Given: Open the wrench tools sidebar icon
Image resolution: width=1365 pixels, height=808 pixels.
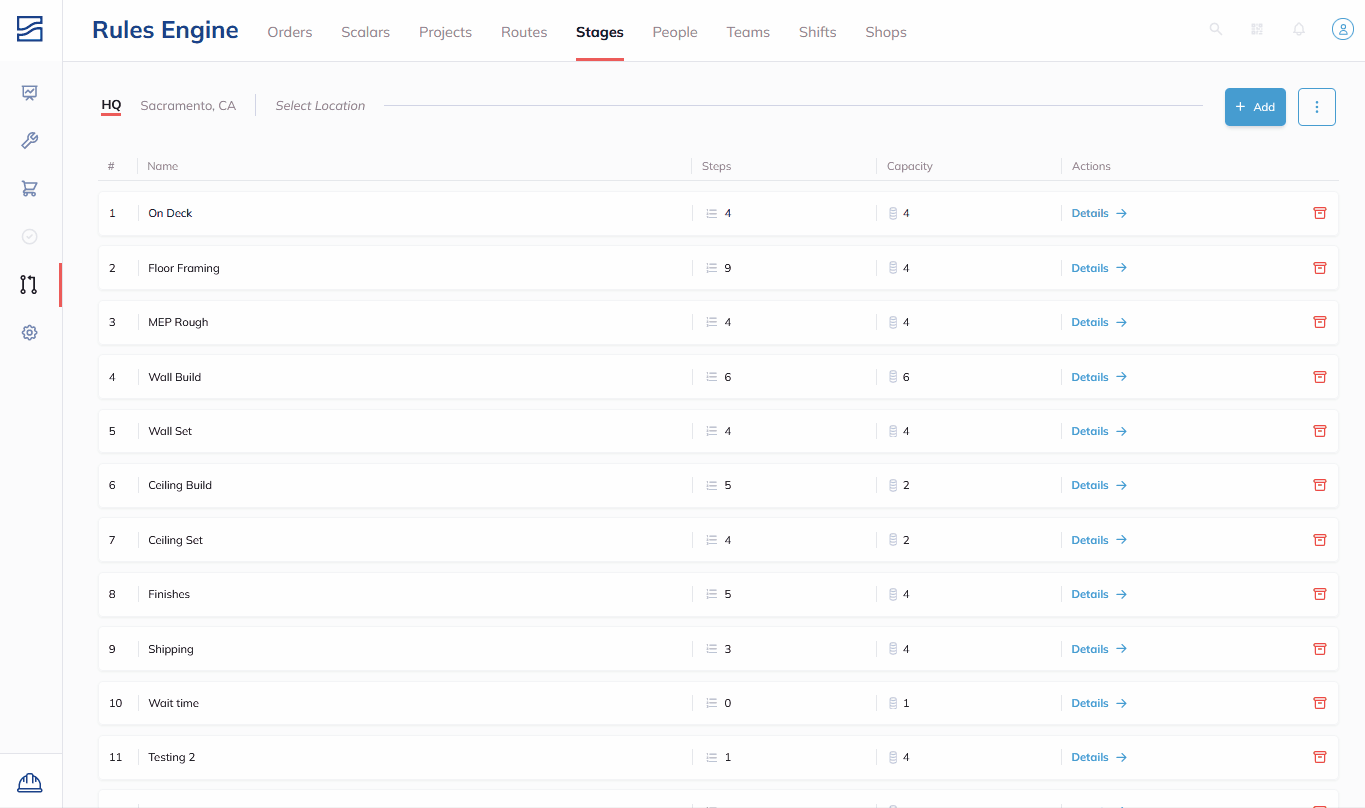Looking at the screenshot, I should coord(30,141).
